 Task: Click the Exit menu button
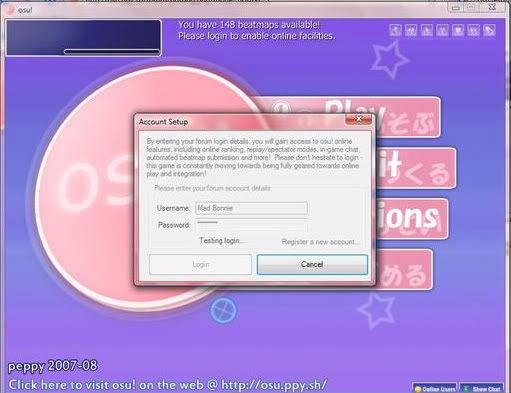pos(404,270)
